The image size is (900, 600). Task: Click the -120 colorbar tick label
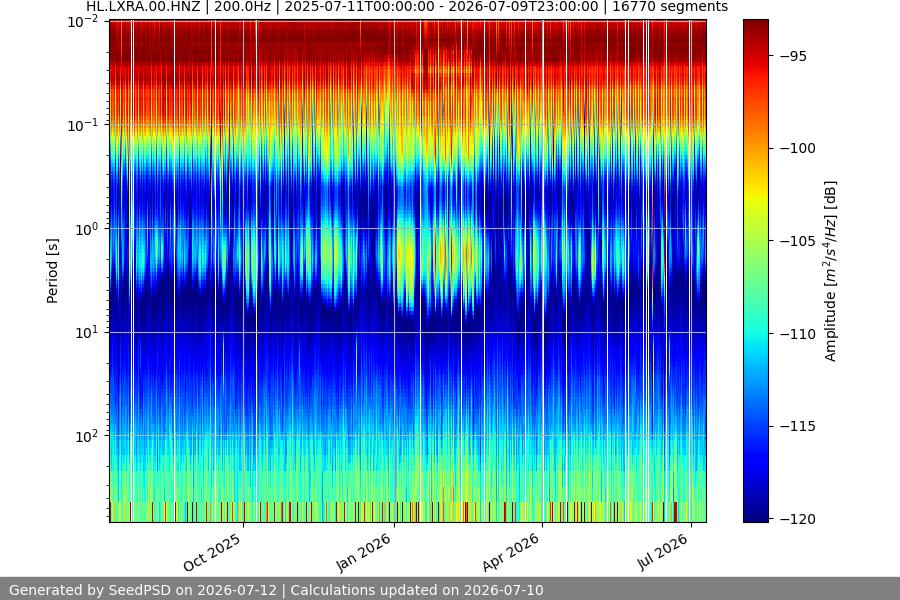(x=797, y=518)
